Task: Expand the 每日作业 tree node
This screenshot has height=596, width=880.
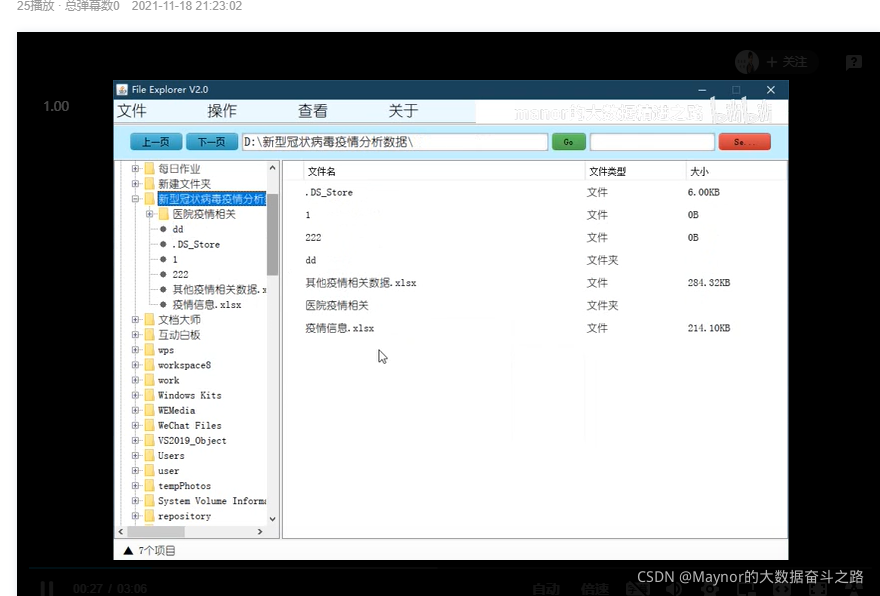Action: click(135, 168)
